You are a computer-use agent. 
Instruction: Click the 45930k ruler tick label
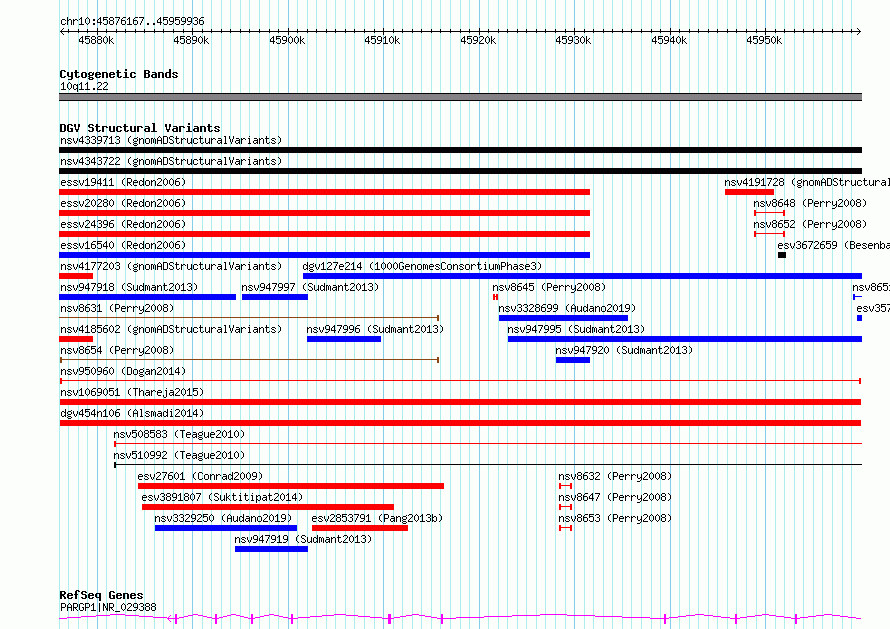[x=573, y=40]
